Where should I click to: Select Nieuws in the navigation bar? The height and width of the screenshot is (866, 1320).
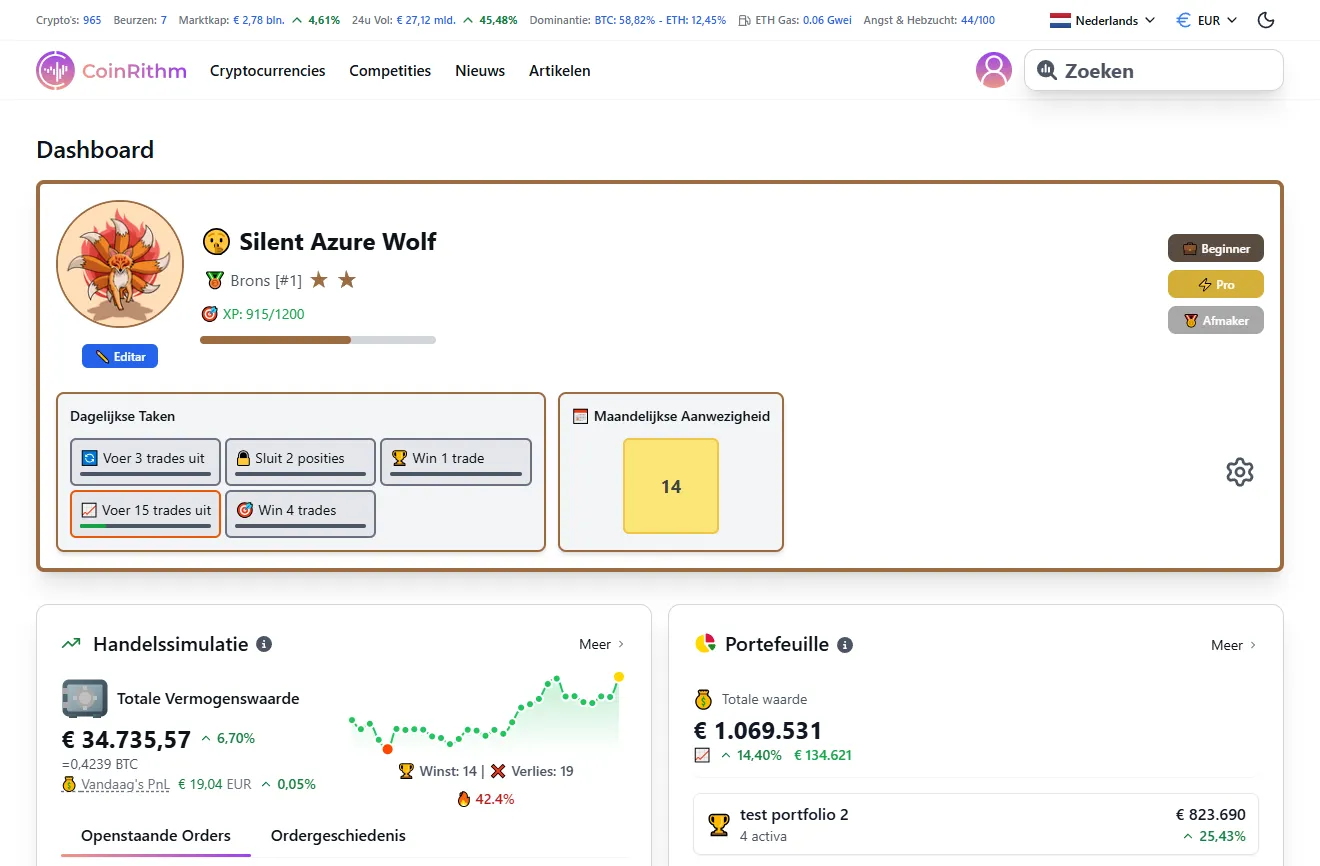coord(480,70)
